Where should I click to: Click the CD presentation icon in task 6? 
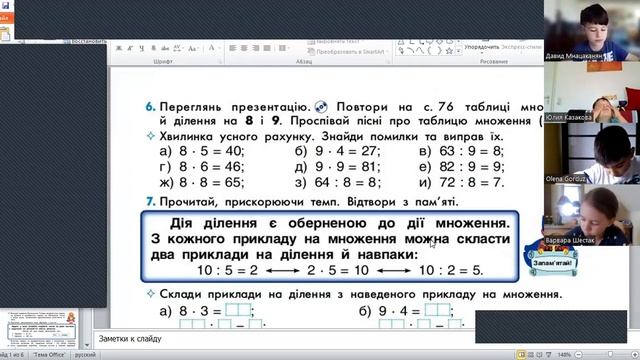(x=321, y=107)
